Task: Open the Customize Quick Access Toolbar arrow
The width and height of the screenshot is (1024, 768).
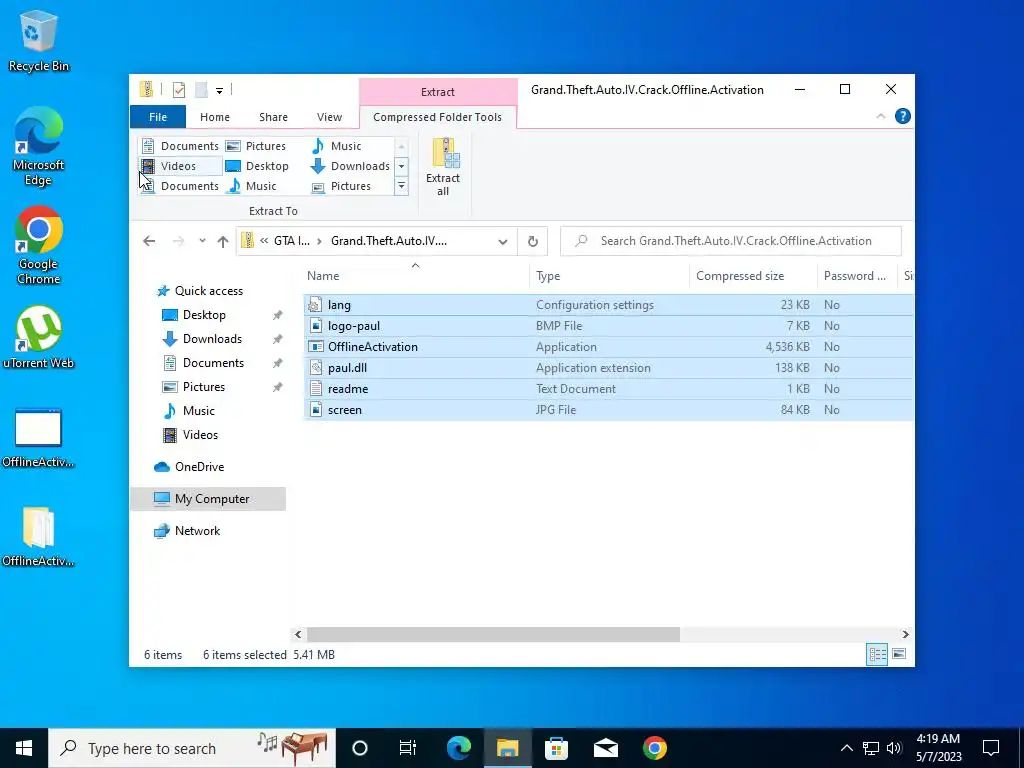Action: coord(219,91)
